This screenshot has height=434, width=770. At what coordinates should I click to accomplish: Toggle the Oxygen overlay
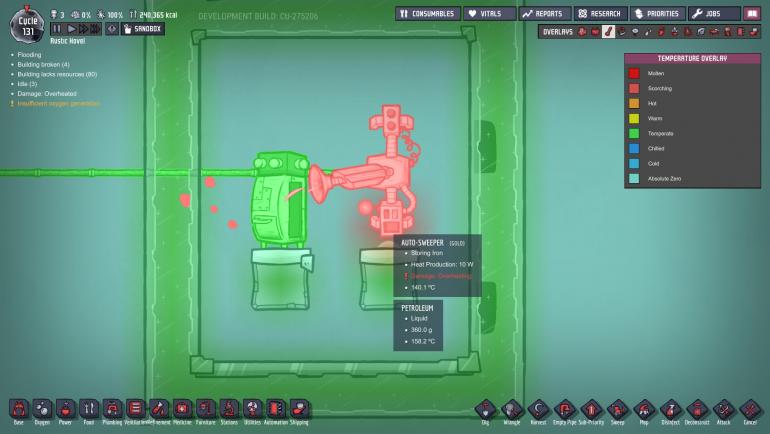click(x=582, y=32)
